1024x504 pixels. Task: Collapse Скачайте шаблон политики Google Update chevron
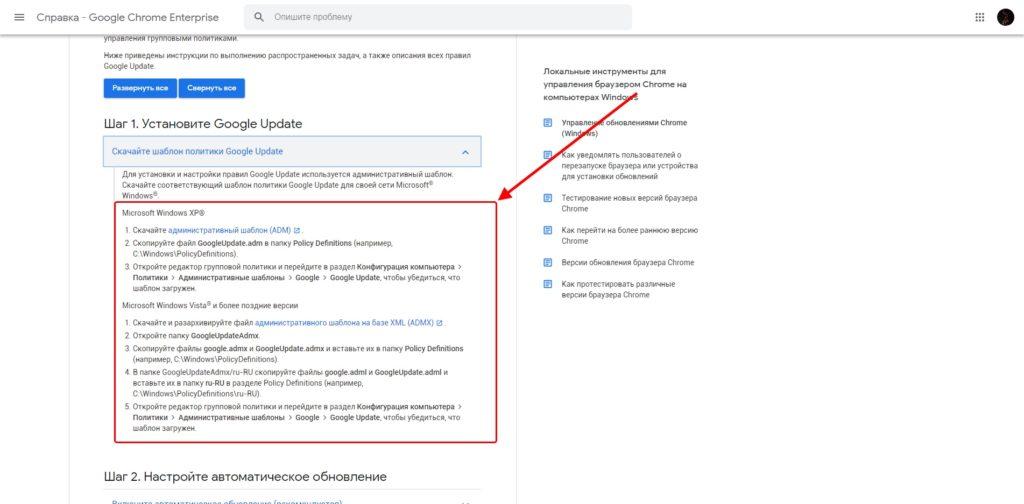(x=465, y=152)
